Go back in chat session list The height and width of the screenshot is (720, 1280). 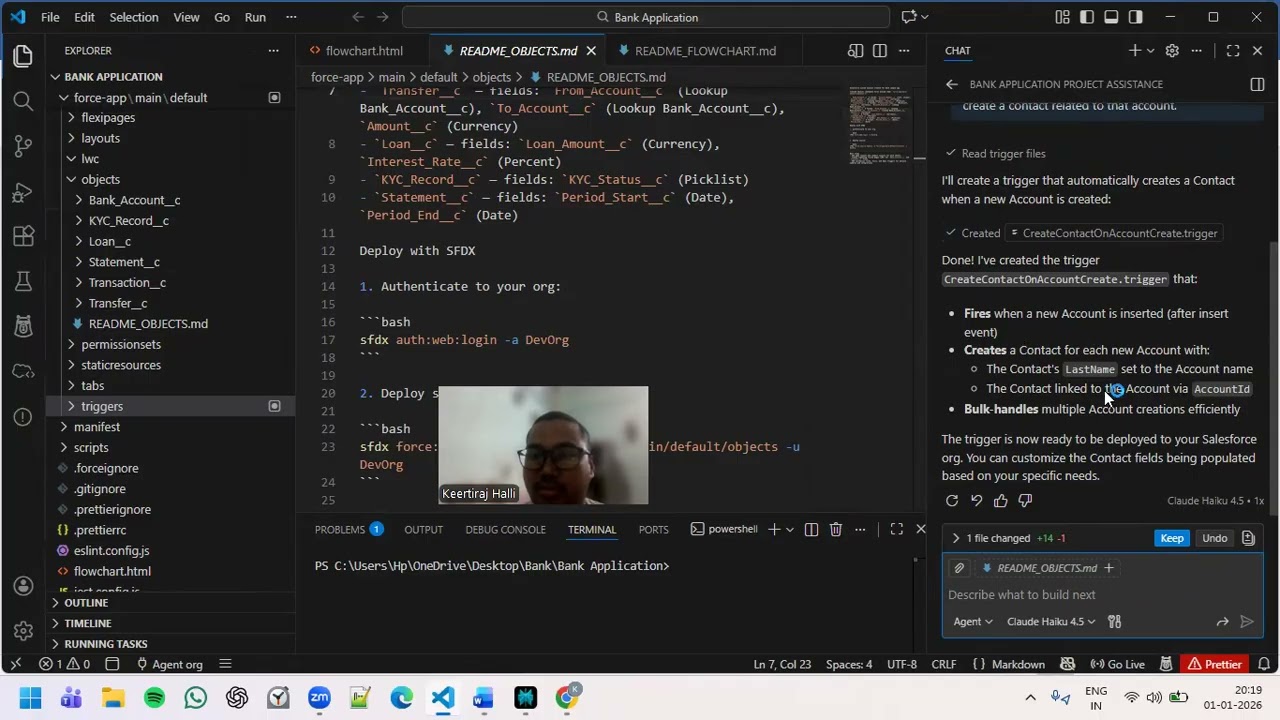pyautogui.click(x=952, y=84)
